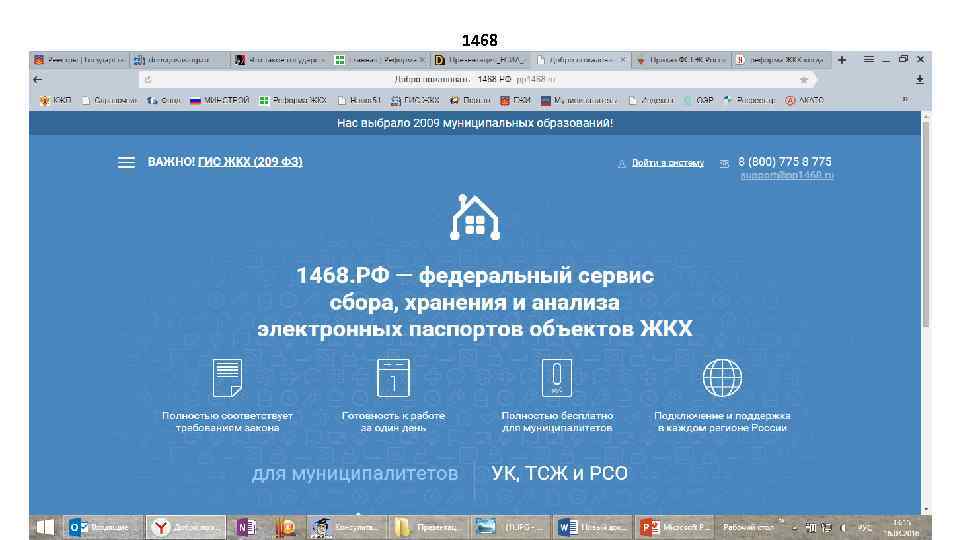Viewport: 960px width, 540px height.
Task: Expand the bookmarks bar overflow chevron
Action: [x=905, y=99]
